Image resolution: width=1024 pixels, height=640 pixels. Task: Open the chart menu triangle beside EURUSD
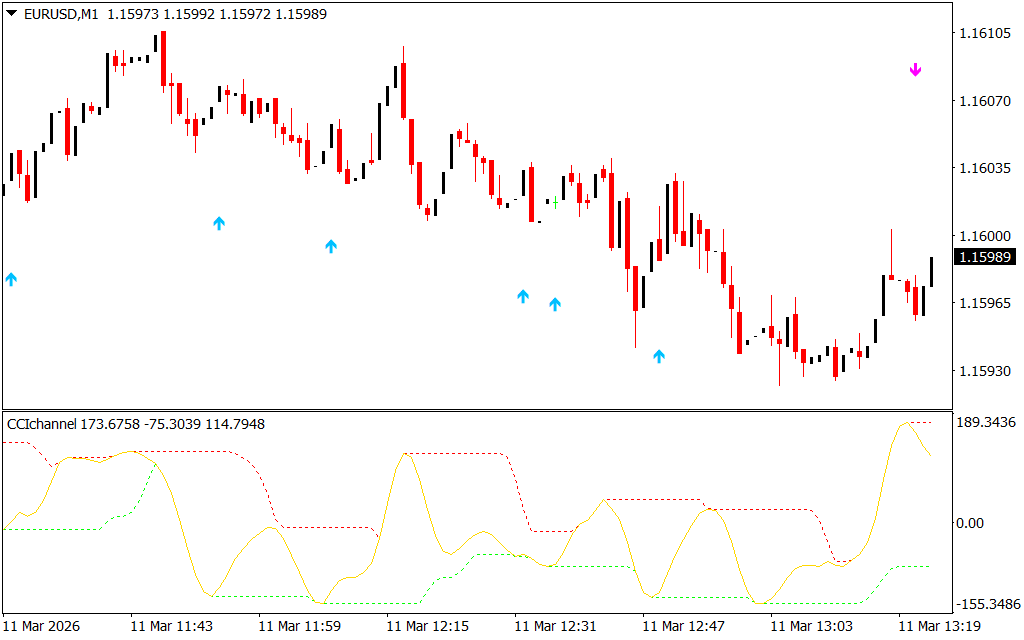12,14
